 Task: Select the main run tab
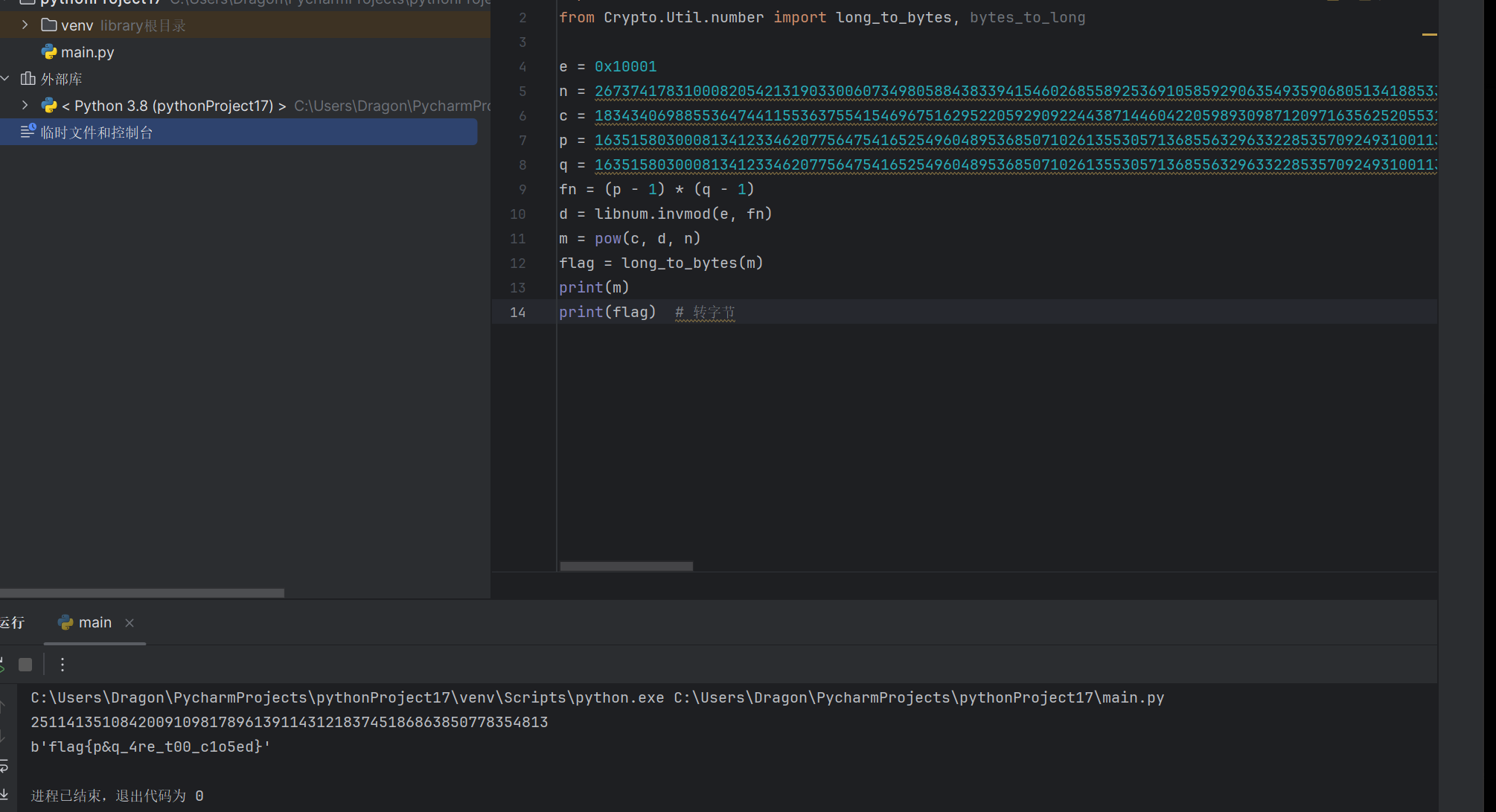pos(95,623)
